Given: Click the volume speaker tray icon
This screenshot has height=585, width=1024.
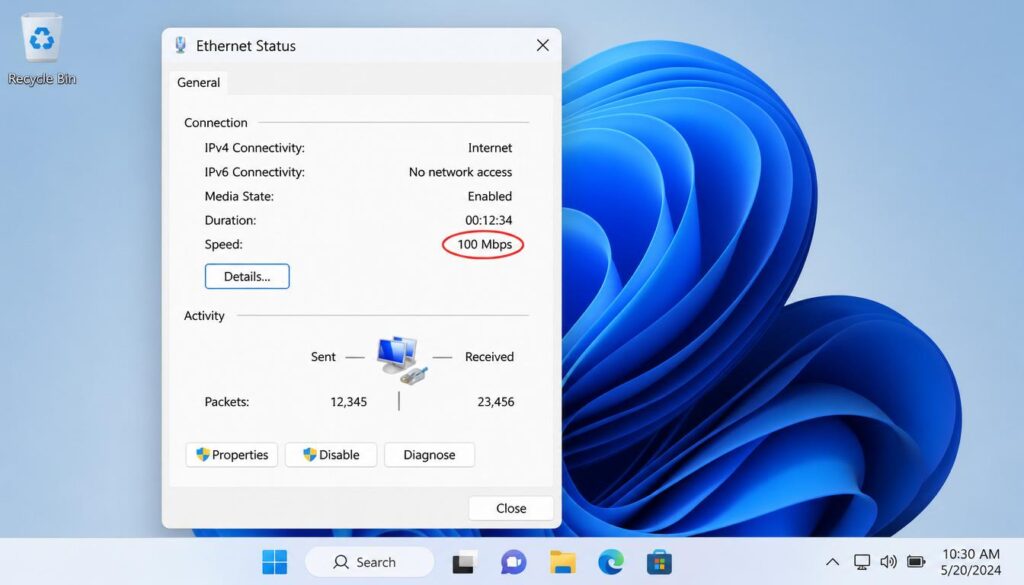Looking at the screenshot, I should coord(888,562).
